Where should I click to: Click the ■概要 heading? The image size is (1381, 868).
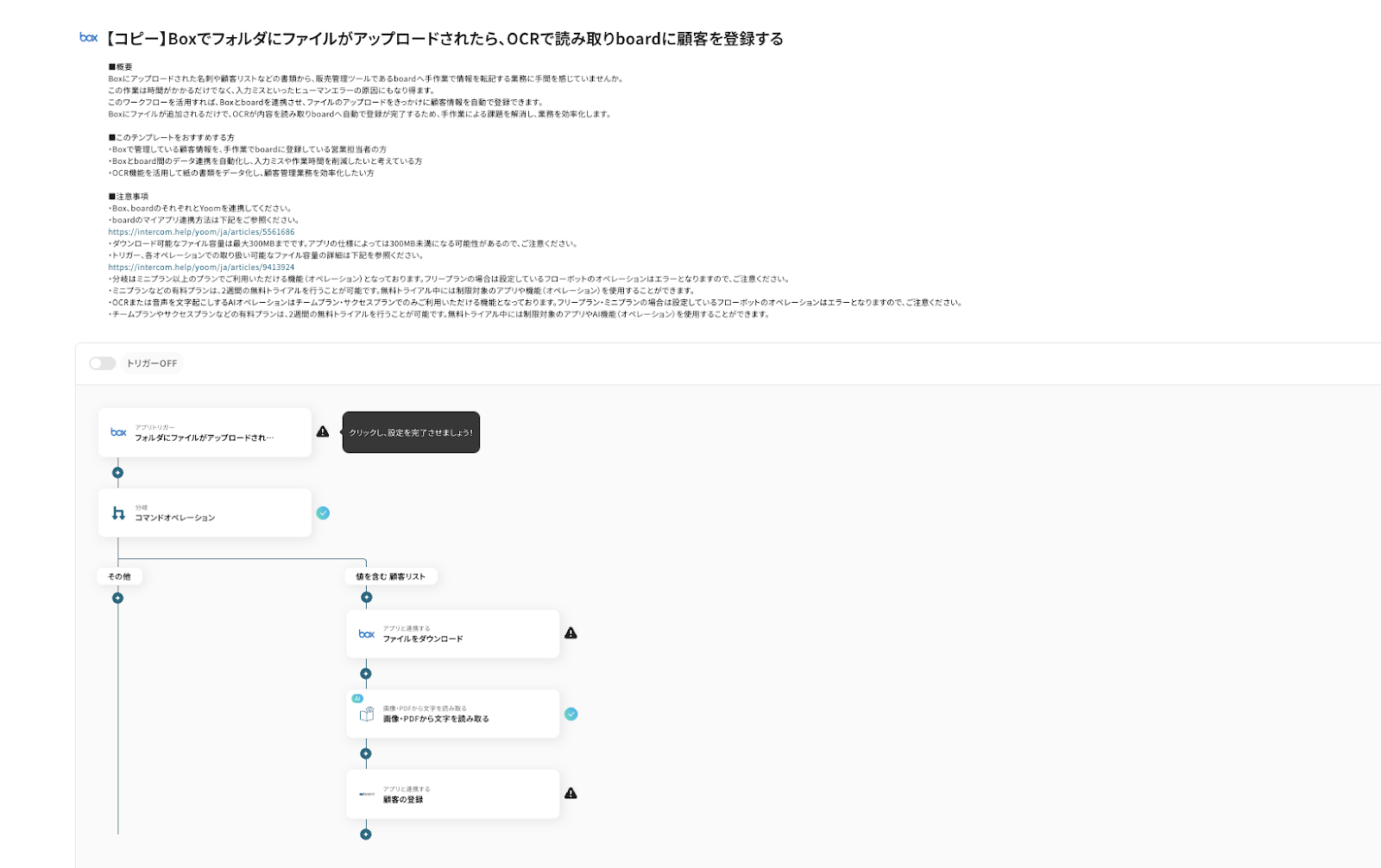[120, 66]
